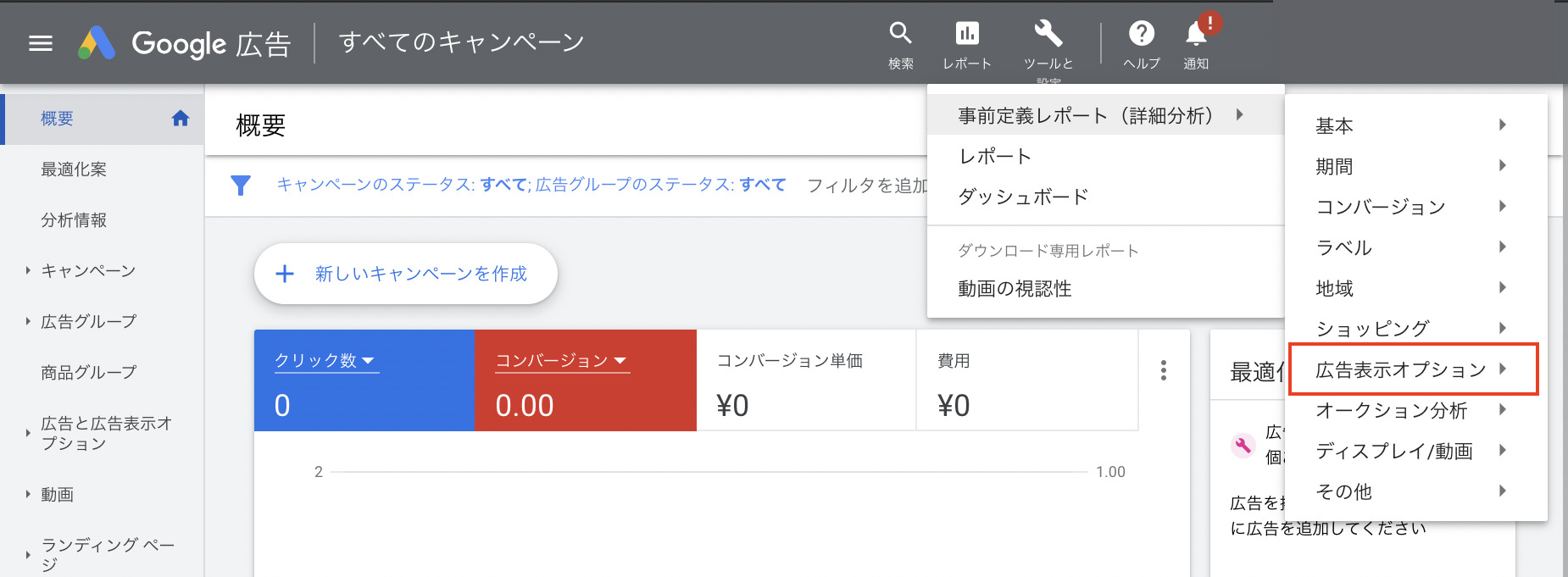Click the blue filter funnel icon
The height and width of the screenshot is (577, 1568).
click(x=241, y=185)
